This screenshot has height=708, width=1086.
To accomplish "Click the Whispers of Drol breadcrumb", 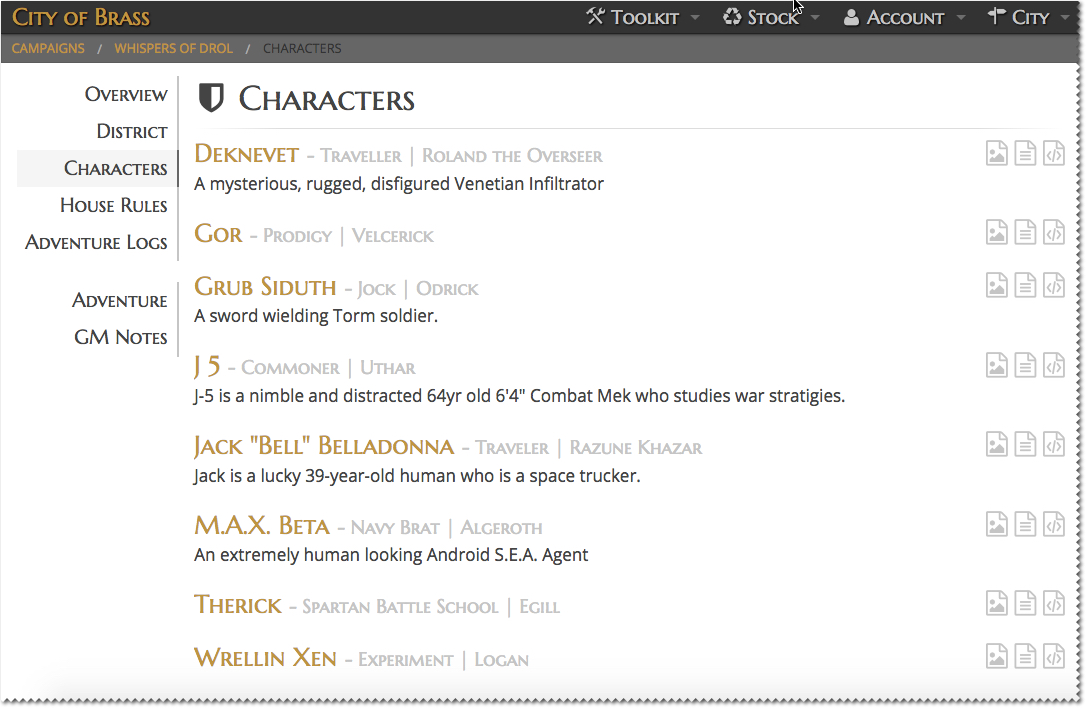I will 173,48.
